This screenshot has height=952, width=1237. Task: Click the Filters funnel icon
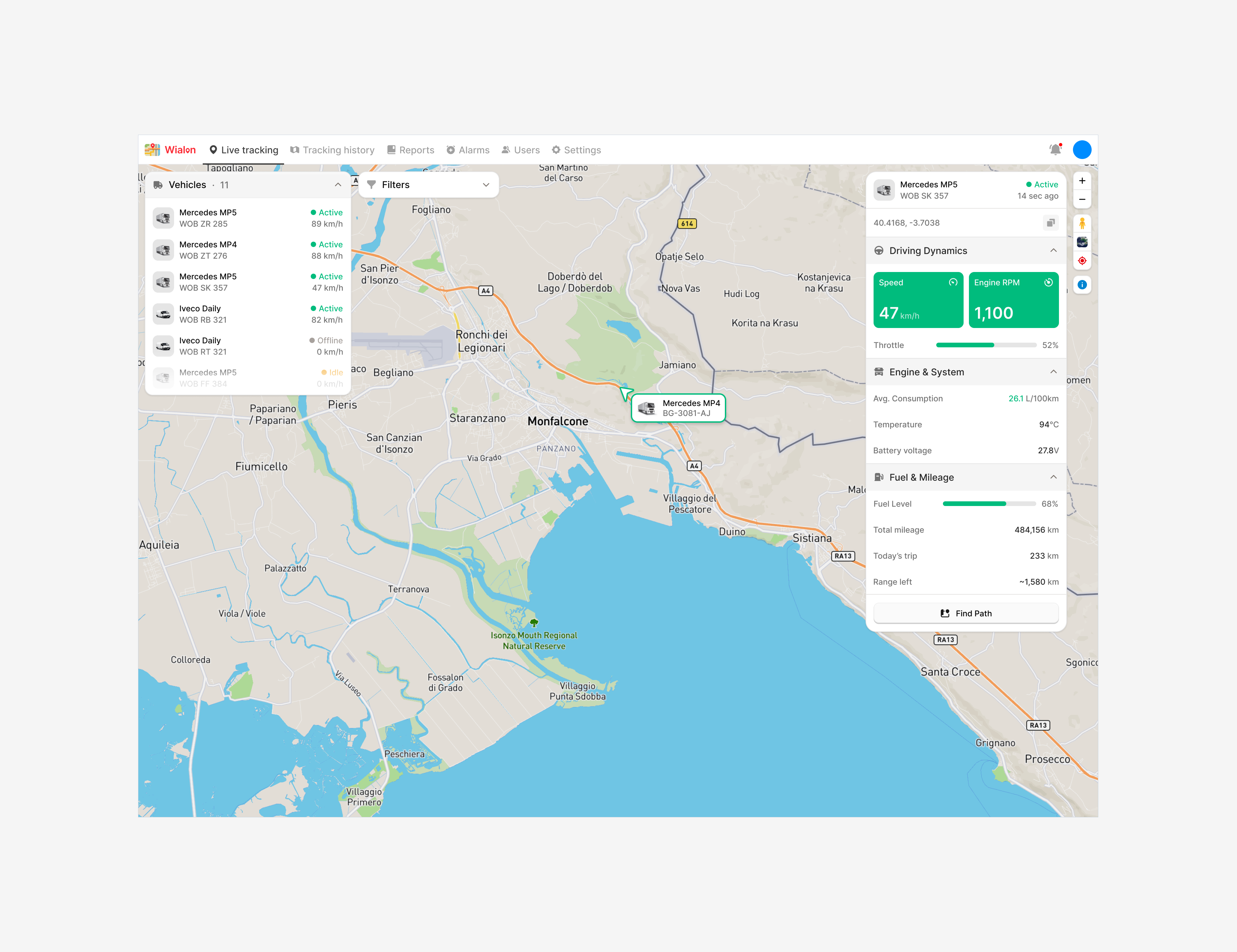(x=371, y=185)
